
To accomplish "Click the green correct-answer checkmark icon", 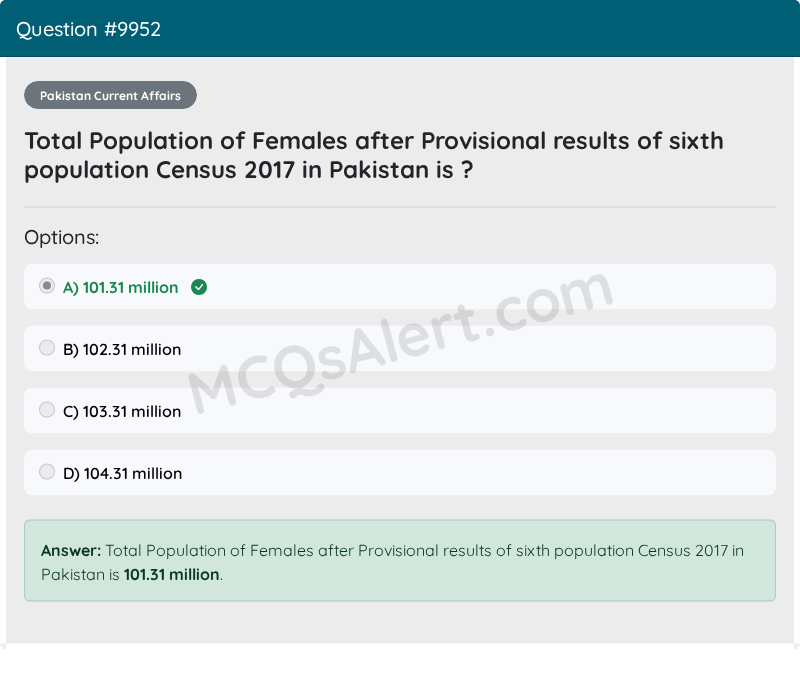I will (x=199, y=288).
